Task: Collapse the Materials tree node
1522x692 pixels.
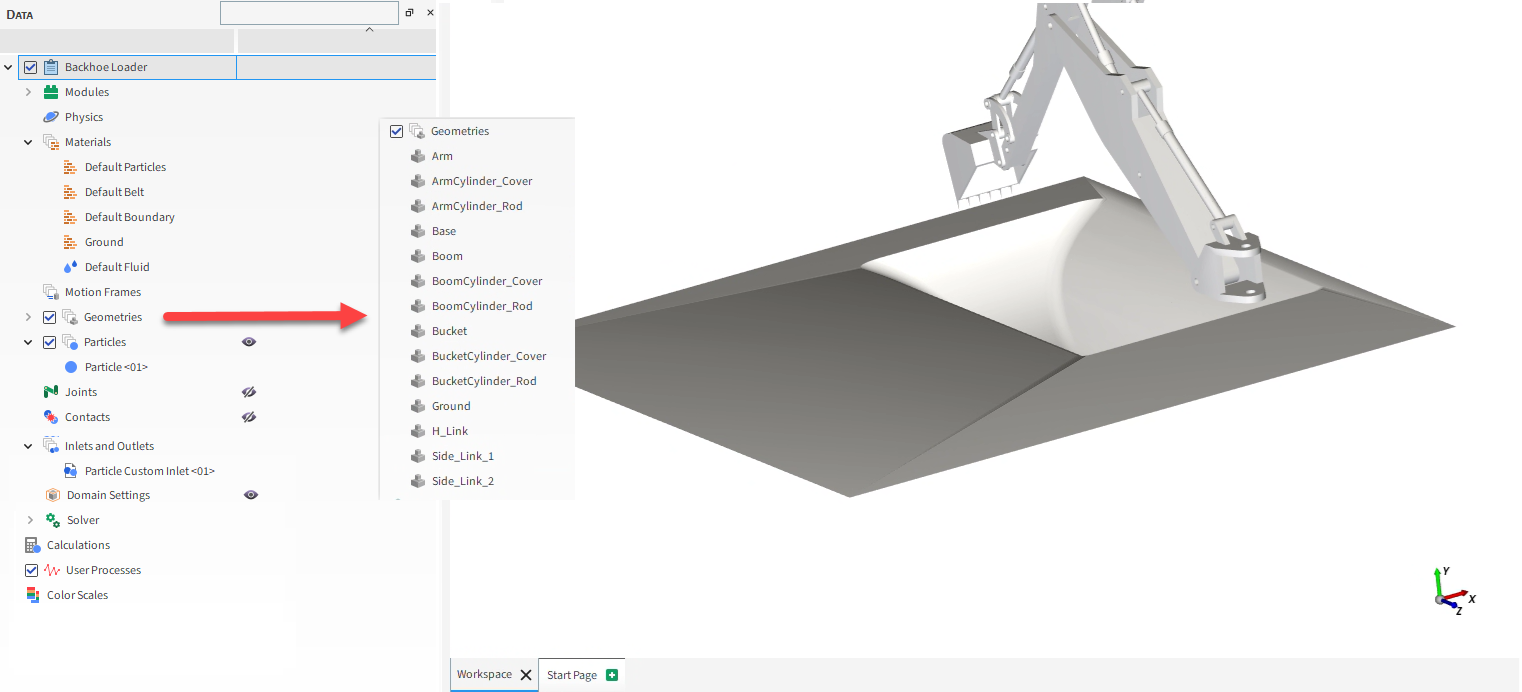Action: pyautogui.click(x=29, y=142)
